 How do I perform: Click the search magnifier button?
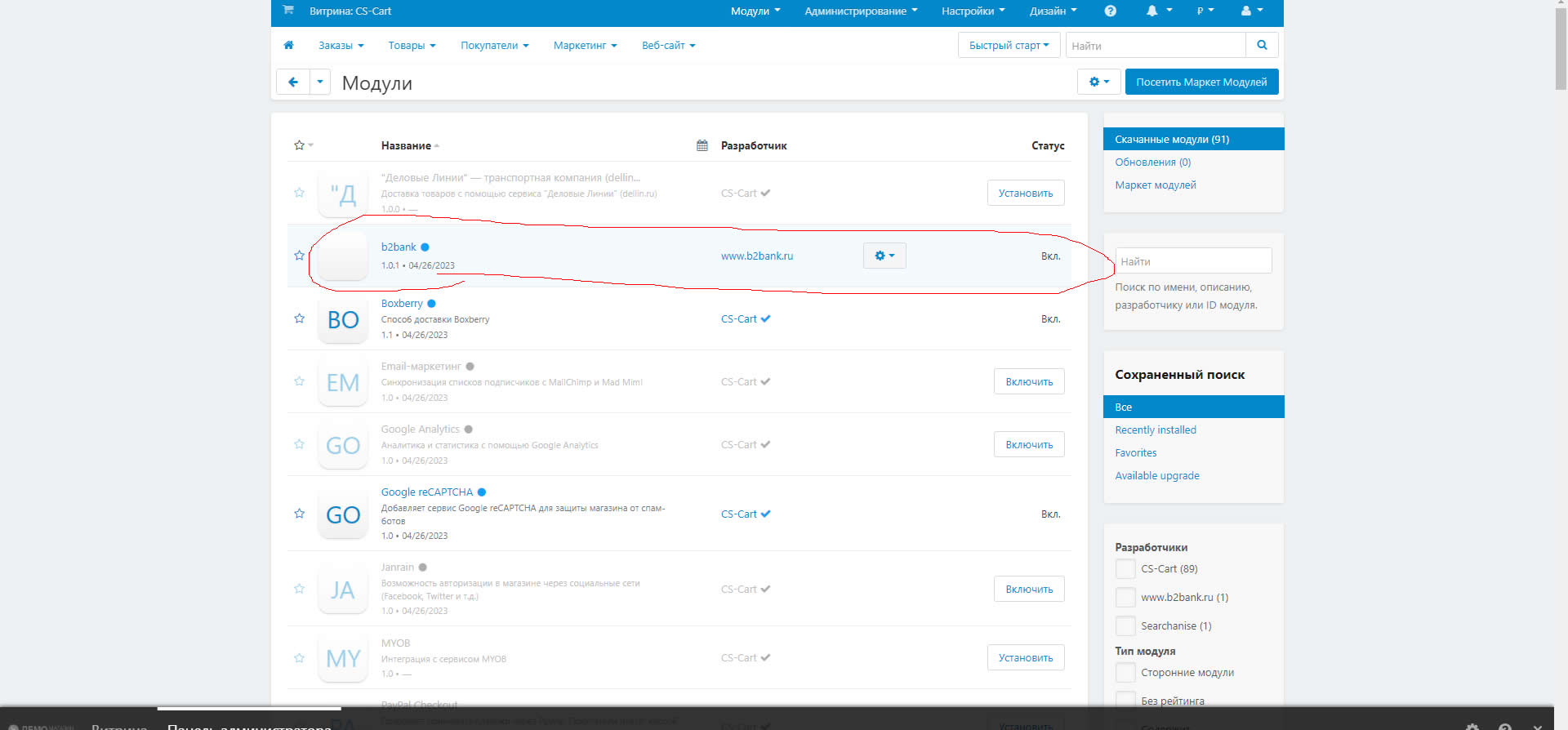(1262, 46)
